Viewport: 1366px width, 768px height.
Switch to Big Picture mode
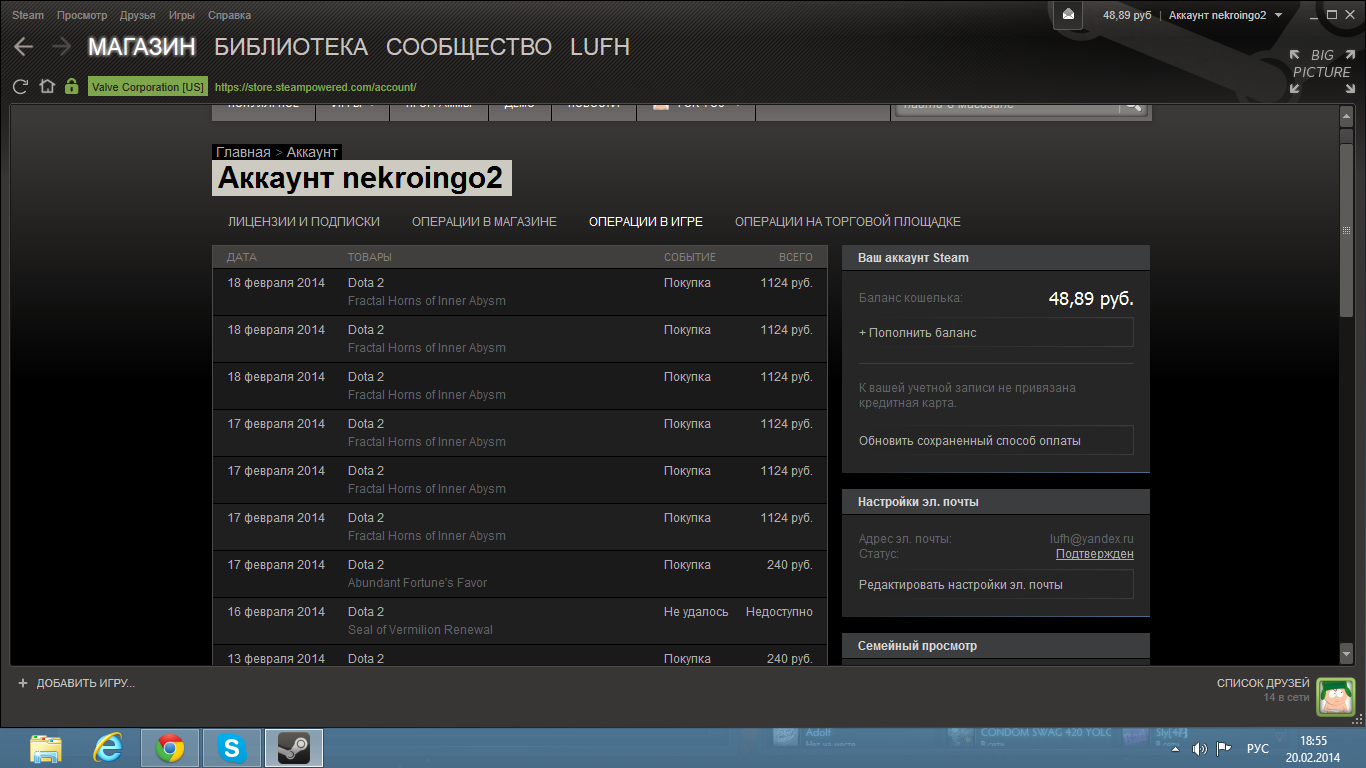point(1322,71)
